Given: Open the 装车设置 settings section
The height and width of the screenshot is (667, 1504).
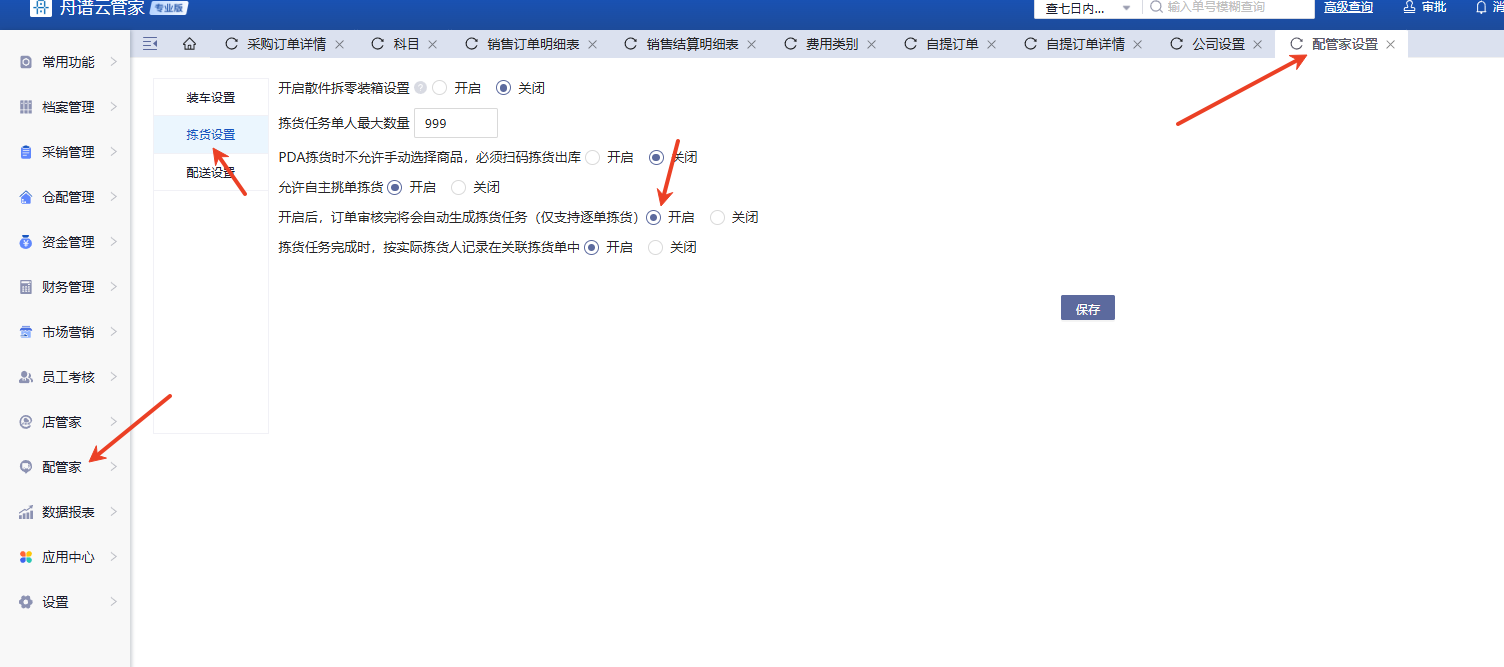Looking at the screenshot, I should 211,98.
